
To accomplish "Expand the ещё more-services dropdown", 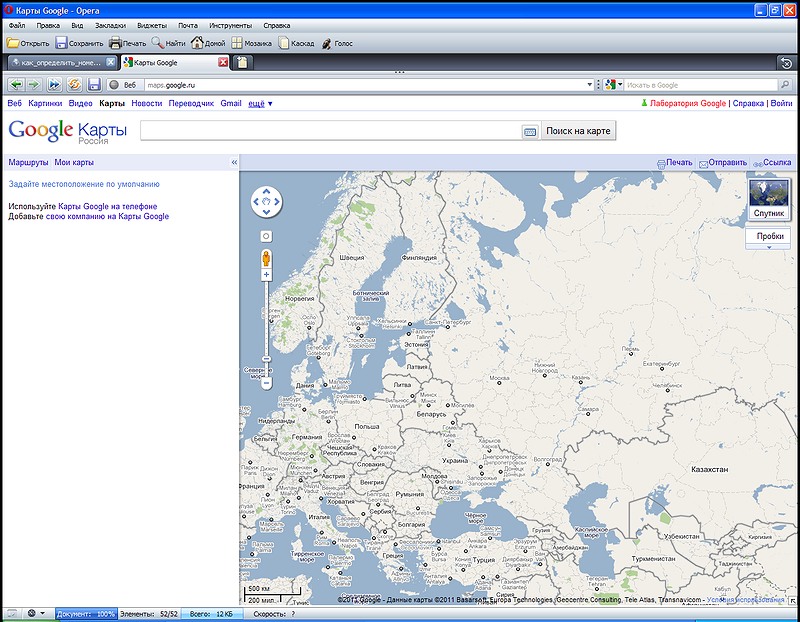I will [x=260, y=103].
